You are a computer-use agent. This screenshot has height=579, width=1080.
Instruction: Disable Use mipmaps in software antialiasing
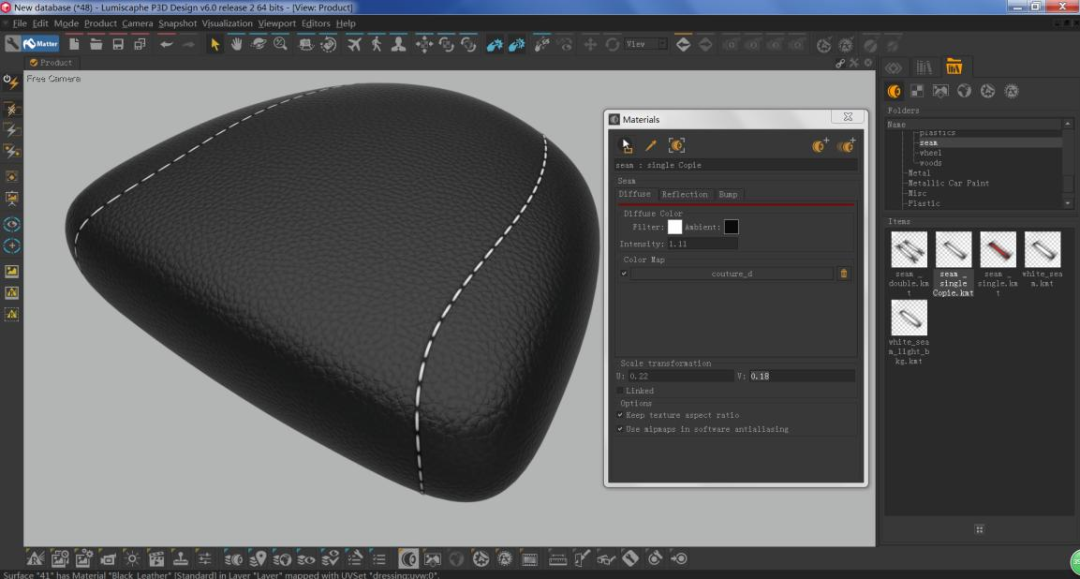pos(621,429)
